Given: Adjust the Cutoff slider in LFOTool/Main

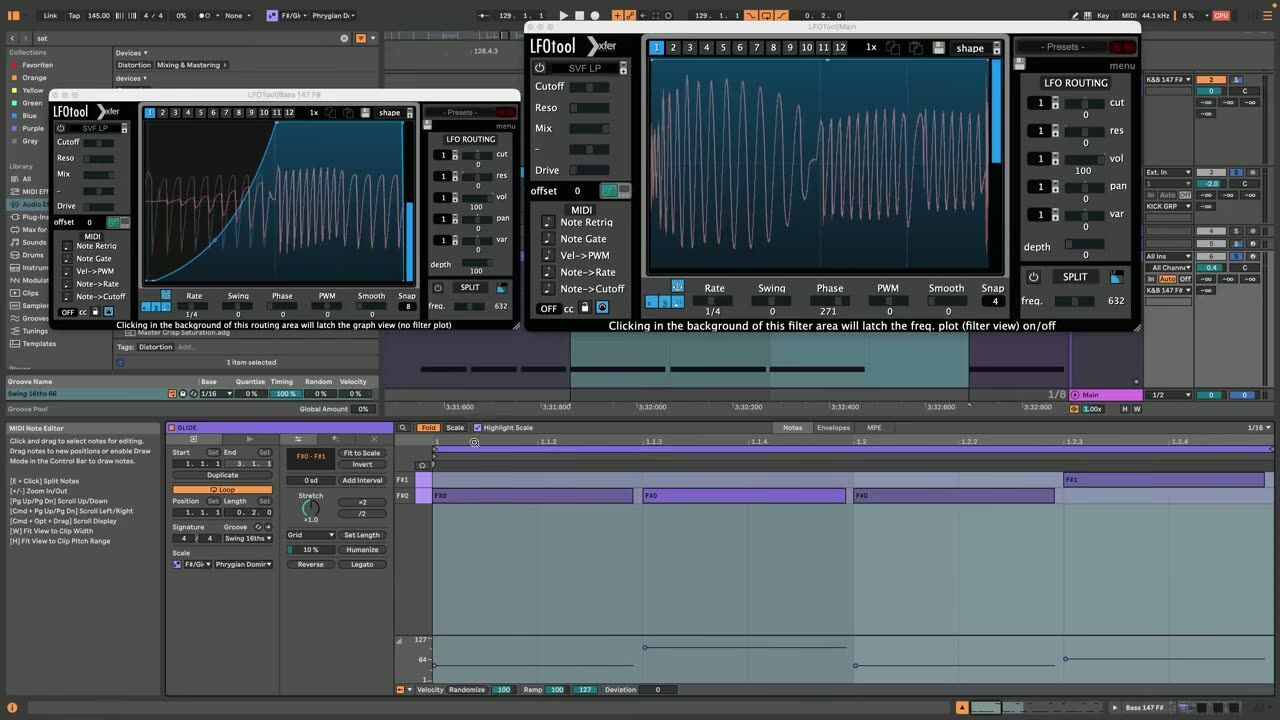Looking at the screenshot, I should (589, 87).
